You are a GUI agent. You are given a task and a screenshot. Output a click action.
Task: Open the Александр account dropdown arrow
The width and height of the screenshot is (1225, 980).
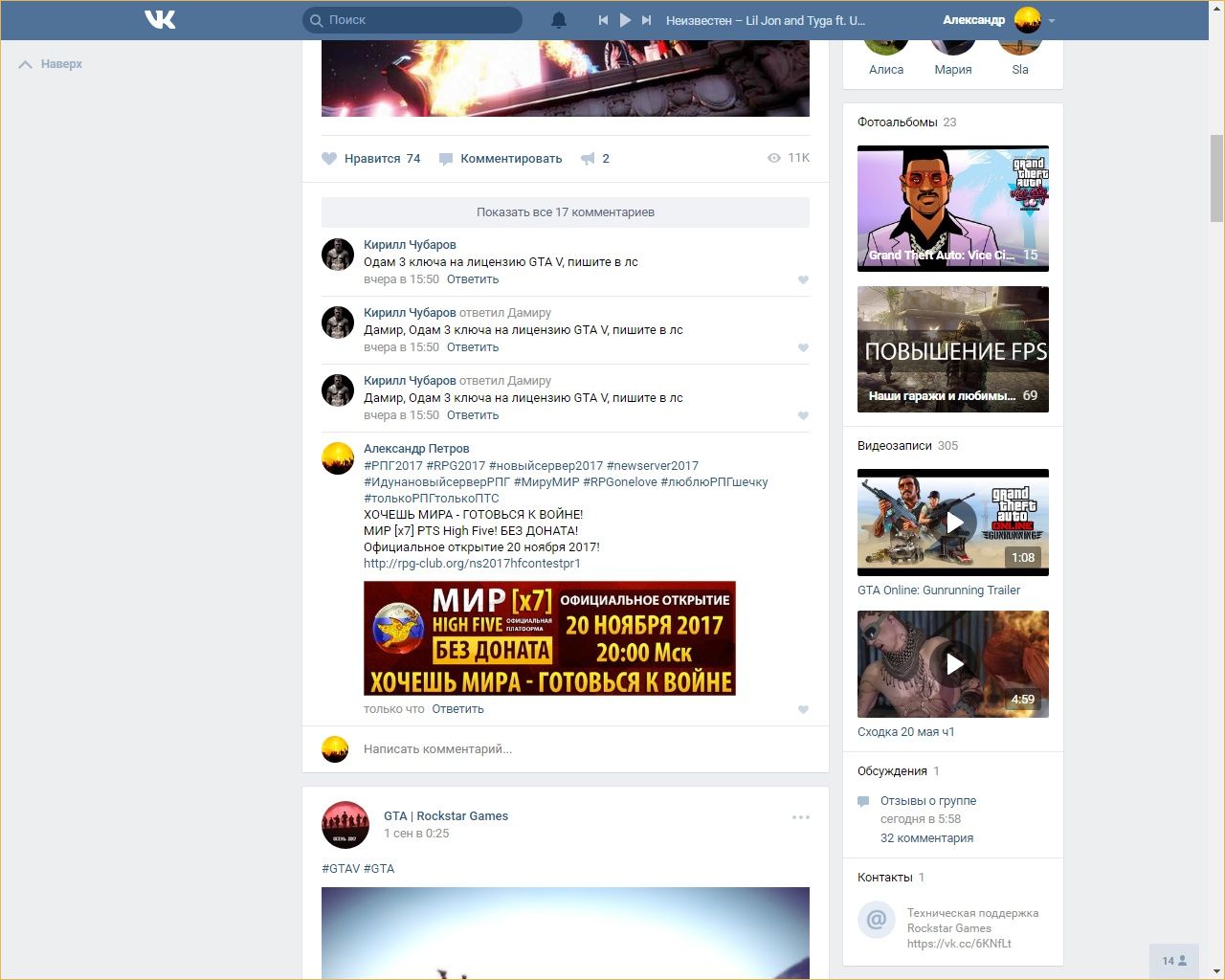click(x=1052, y=21)
